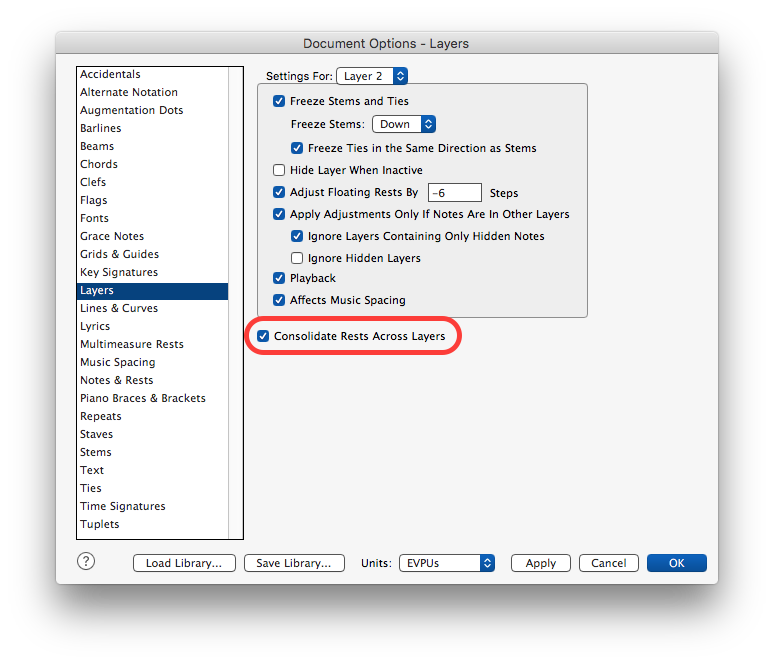Viewport: 774px width, 664px height.
Task: Disable Affects Music Spacing checkbox
Action: pyautogui.click(x=279, y=300)
